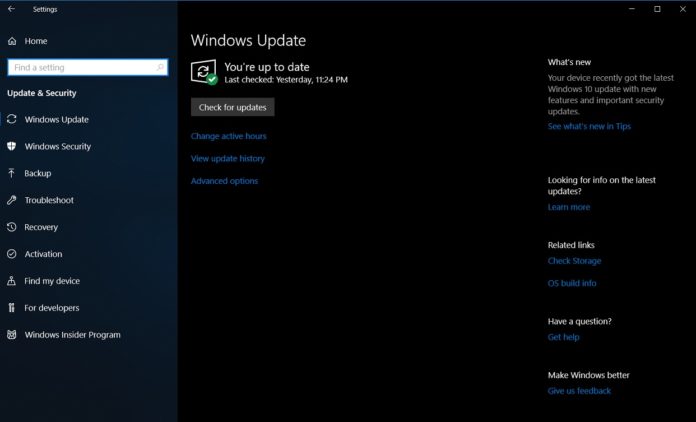Close the Settings window

point(683,9)
